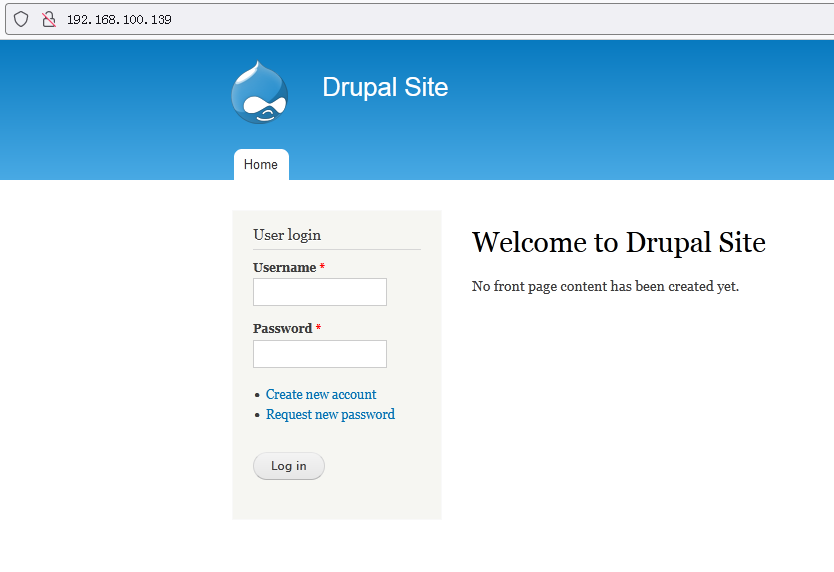Viewport: 834px width, 572px height.
Task: Click Request new password link
Action: tap(330, 415)
